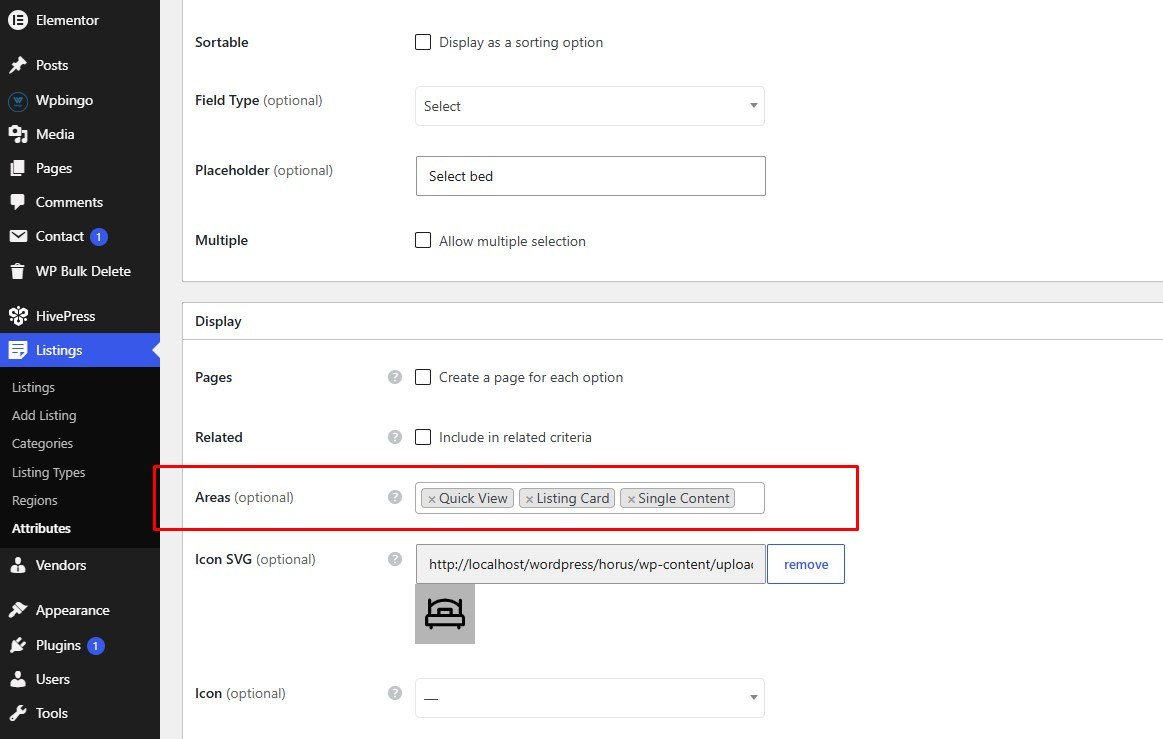Open the Field Type Select dropdown
The height and width of the screenshot is (739, 1163).
[590, 106]
